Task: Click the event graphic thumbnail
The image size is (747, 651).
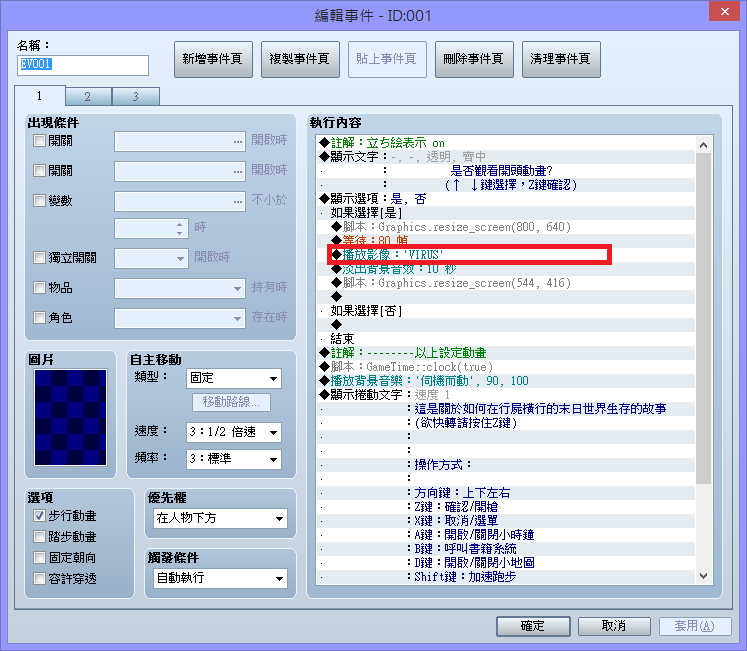Action: click(x=71, y=417)
